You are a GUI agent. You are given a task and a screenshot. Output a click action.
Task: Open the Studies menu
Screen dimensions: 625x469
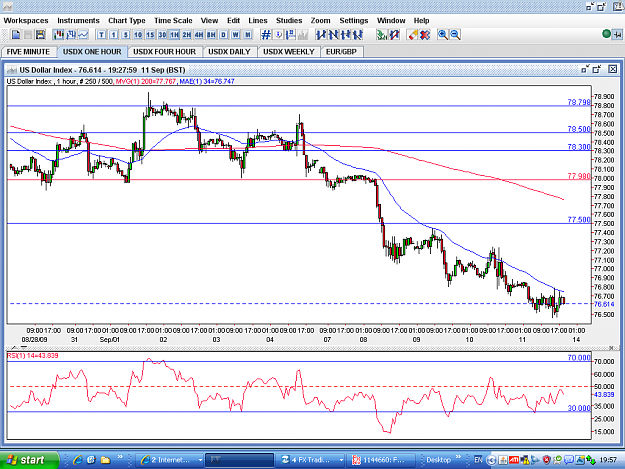coord(289,21)
